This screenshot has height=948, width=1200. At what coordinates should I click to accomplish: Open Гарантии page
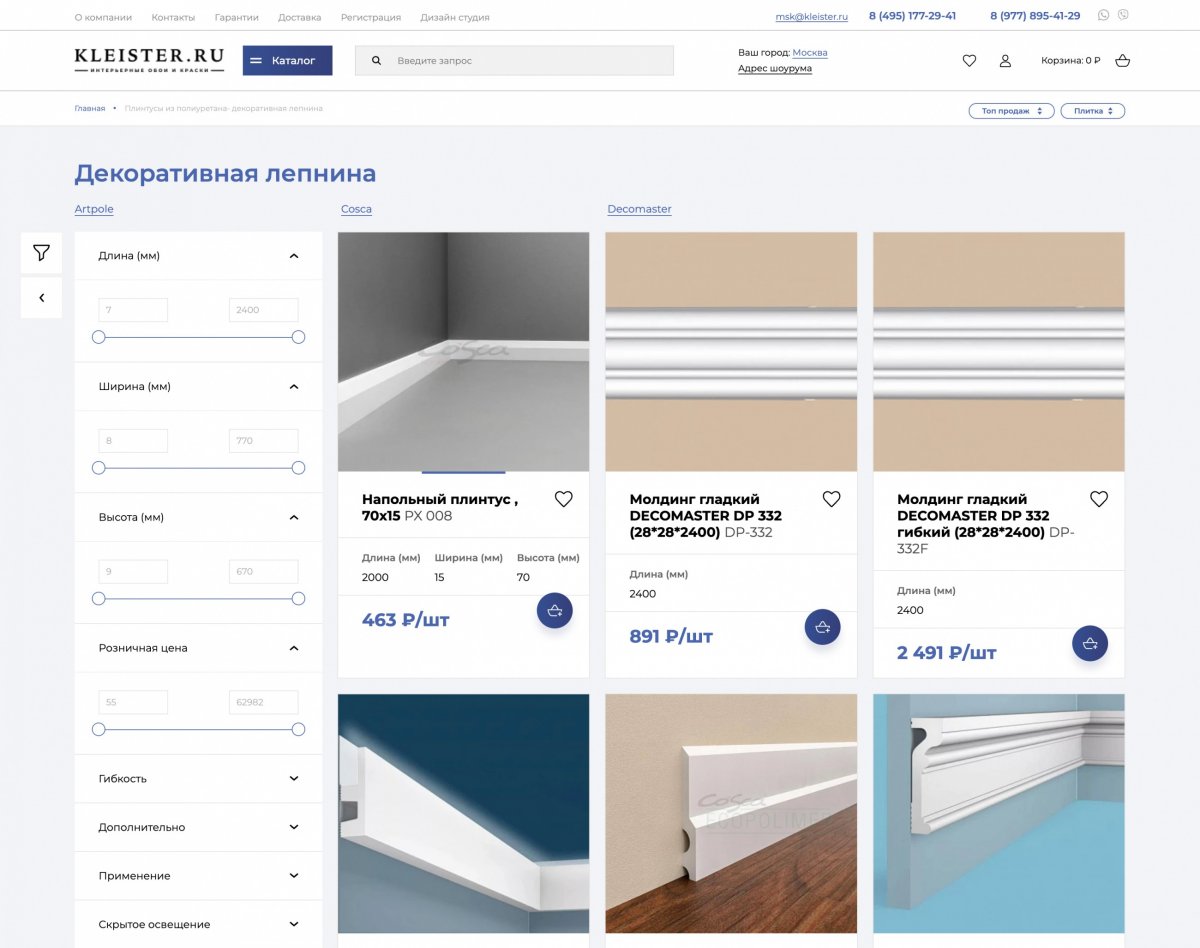tap(236, 17)
